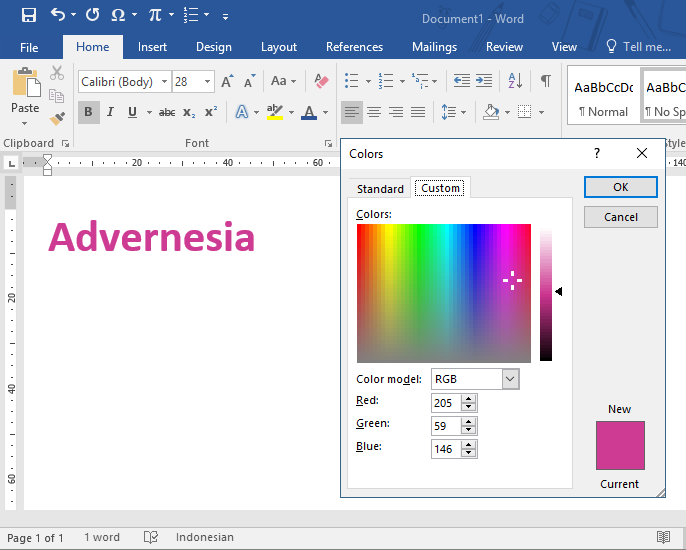Increase paragraph indent

click(484, 81)
